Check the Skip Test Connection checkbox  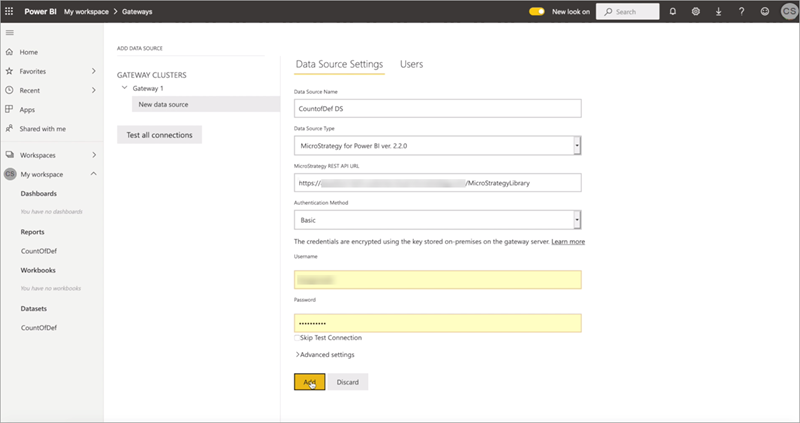297,338
